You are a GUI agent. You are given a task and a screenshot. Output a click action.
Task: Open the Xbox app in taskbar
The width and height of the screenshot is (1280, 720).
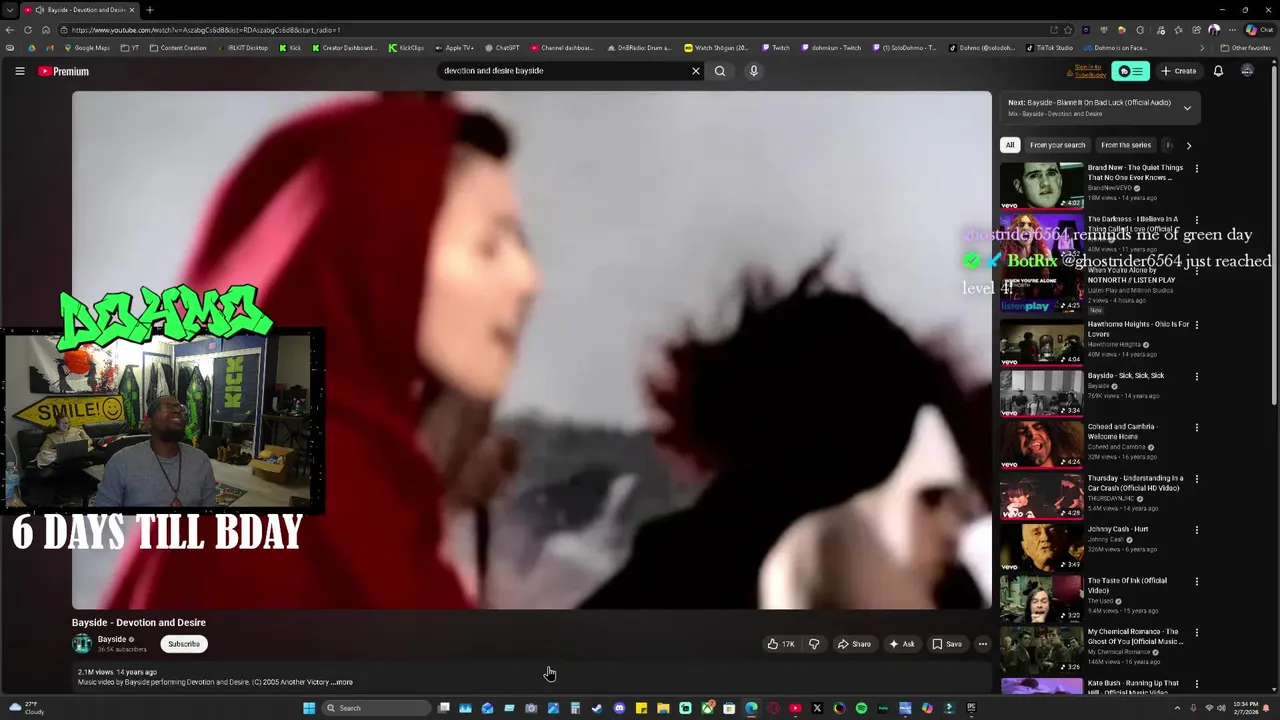(x=708, y=708)
